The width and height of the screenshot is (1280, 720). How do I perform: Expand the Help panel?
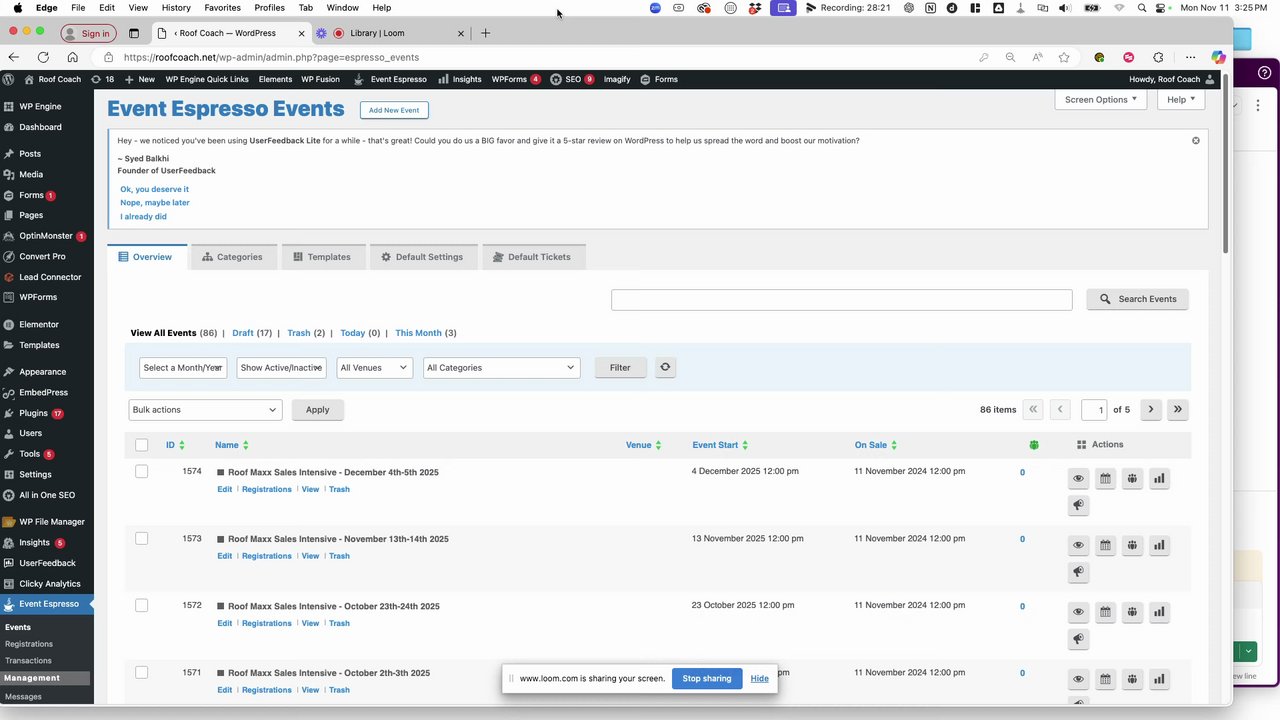[x=1181, y=99]
